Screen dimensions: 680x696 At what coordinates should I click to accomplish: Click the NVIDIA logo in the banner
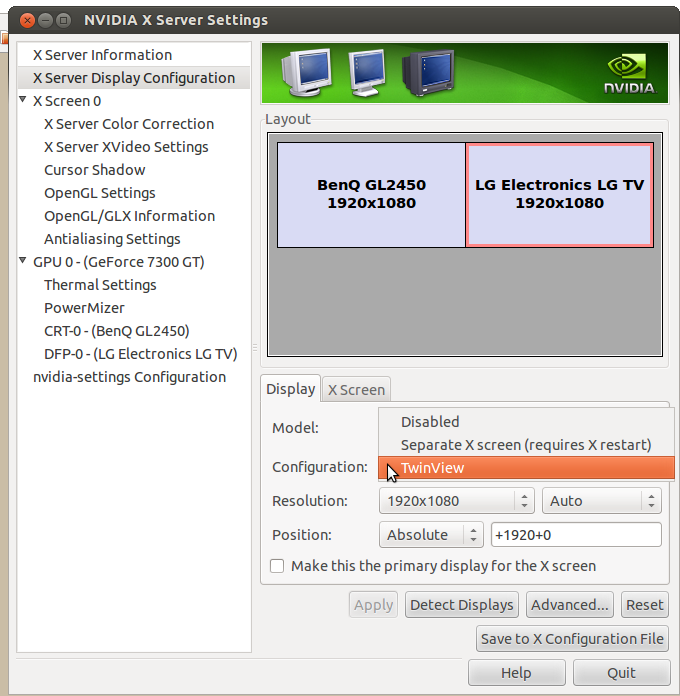coord(629,74)
